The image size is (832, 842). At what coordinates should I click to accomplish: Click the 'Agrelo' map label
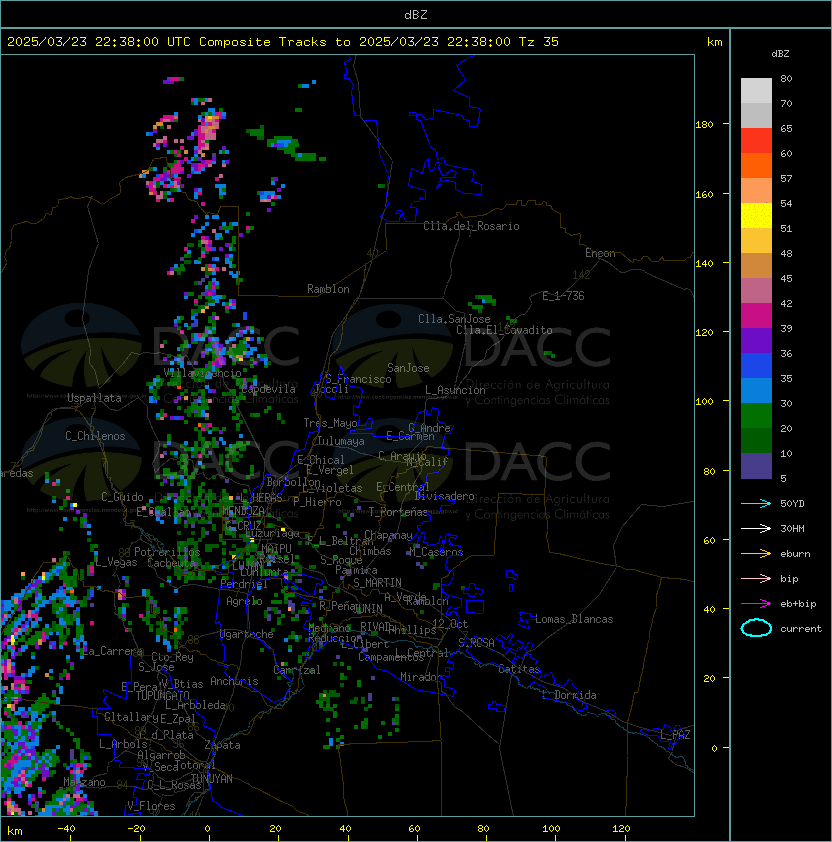[244, 601]
